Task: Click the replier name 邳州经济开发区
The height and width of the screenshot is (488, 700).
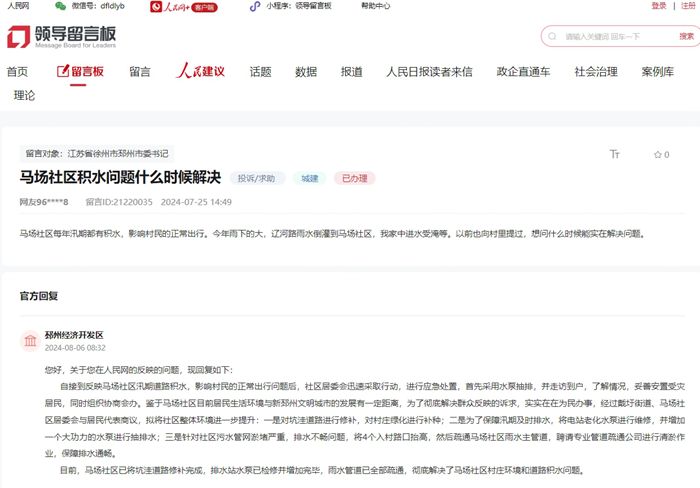Action: tap(74, 335)
